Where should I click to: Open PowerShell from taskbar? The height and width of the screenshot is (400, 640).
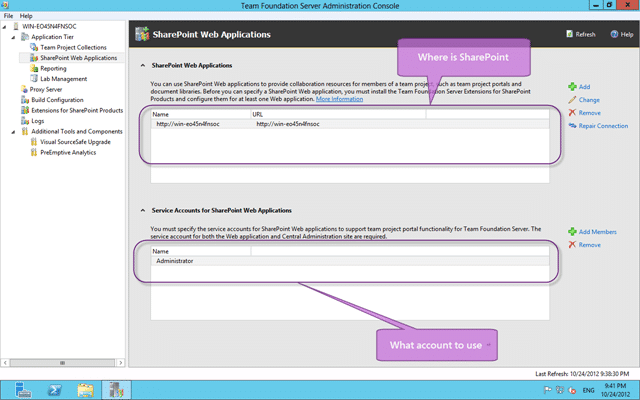click(54, 390)
